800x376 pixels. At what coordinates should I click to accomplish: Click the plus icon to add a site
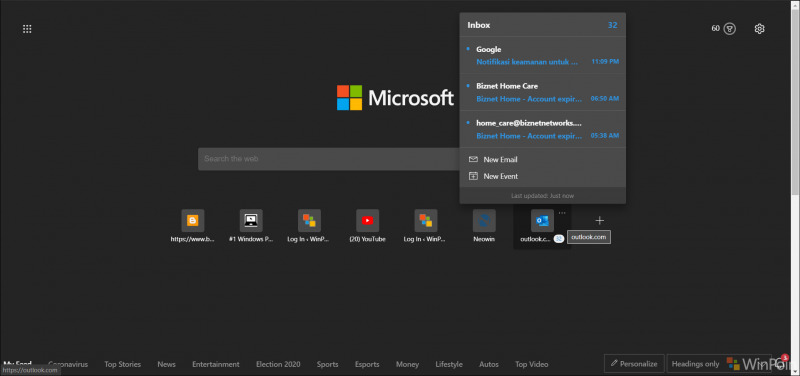pyautogui.click(x=599, y=220)
